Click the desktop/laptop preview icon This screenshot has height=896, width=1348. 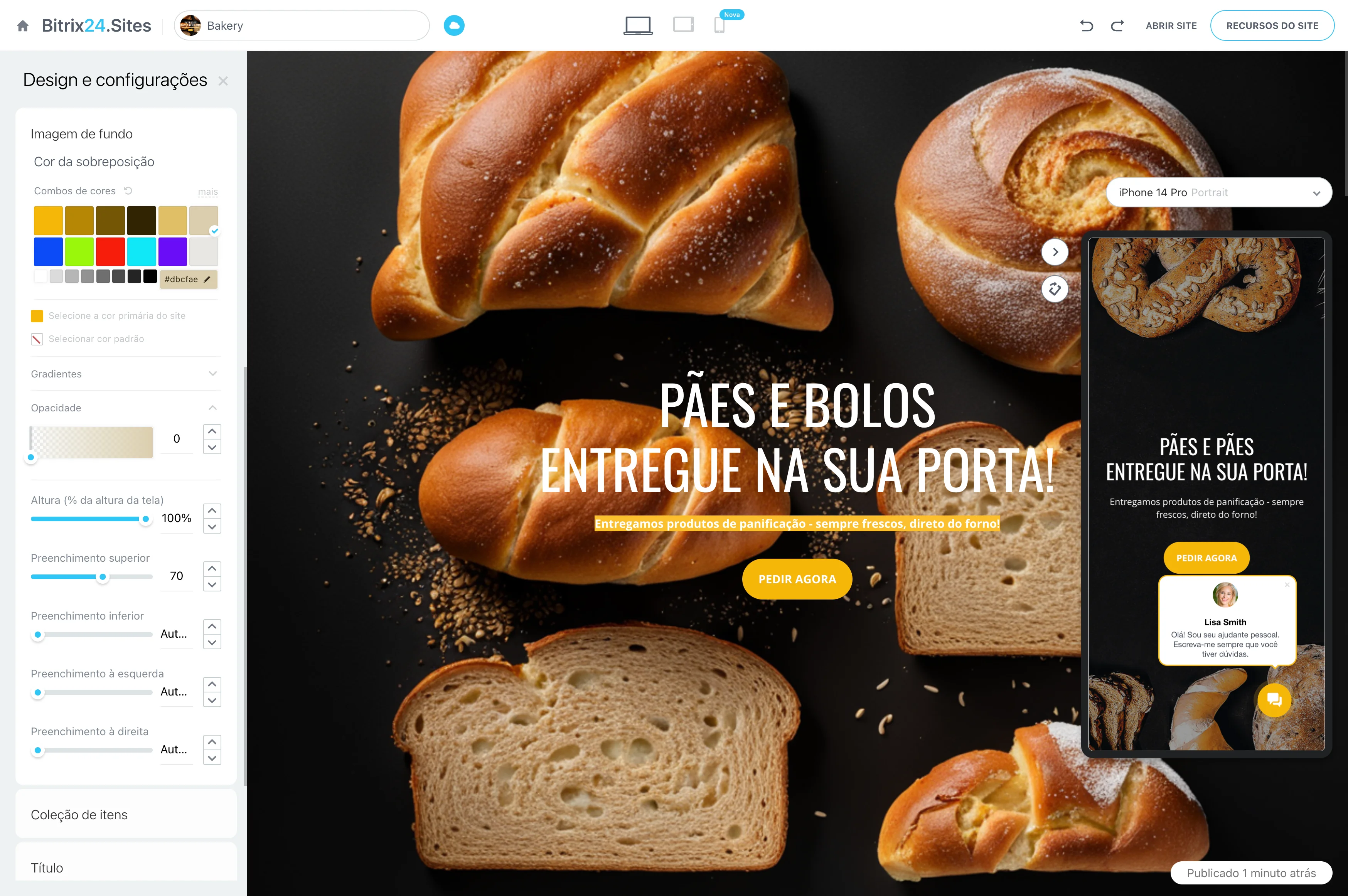tap(638, 25)
